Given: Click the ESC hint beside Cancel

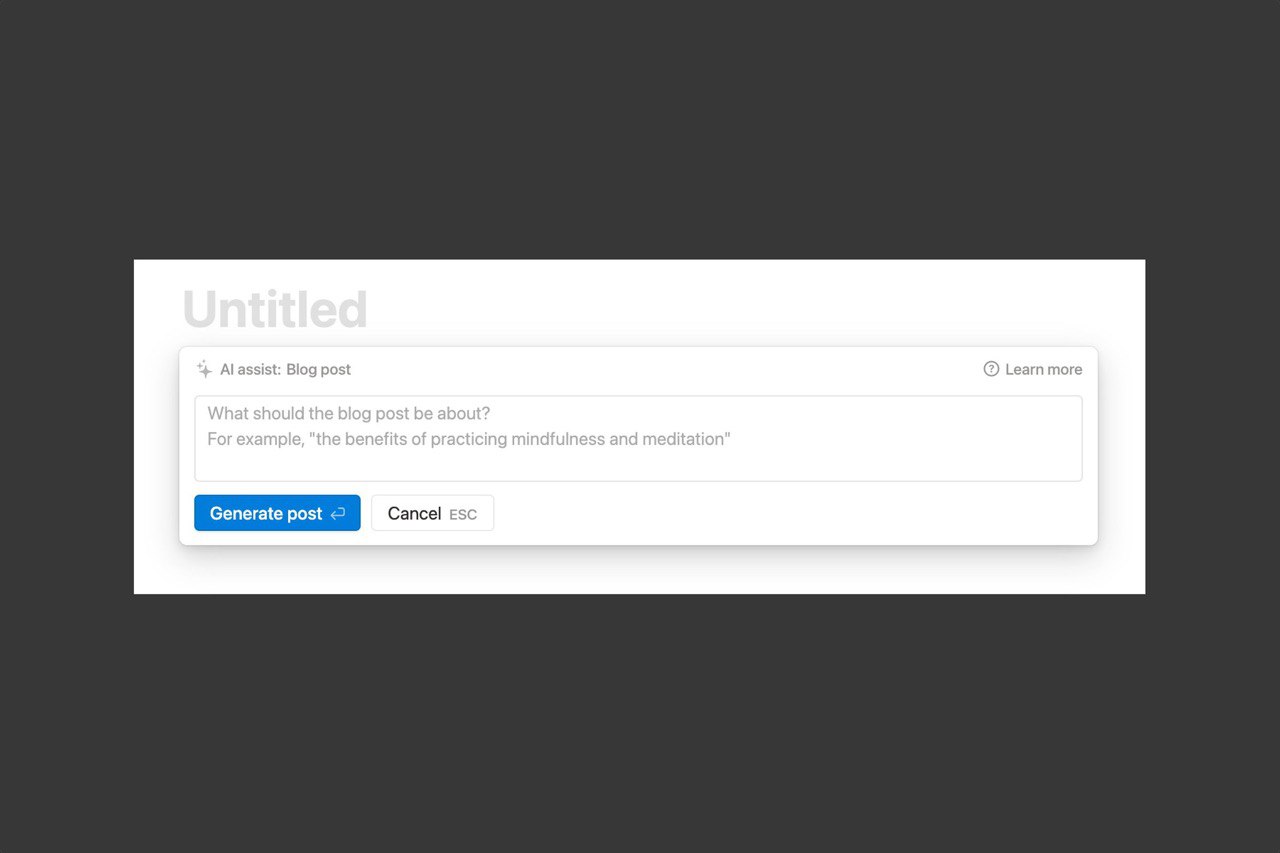Looking at the screenshot, I should 463,515.
